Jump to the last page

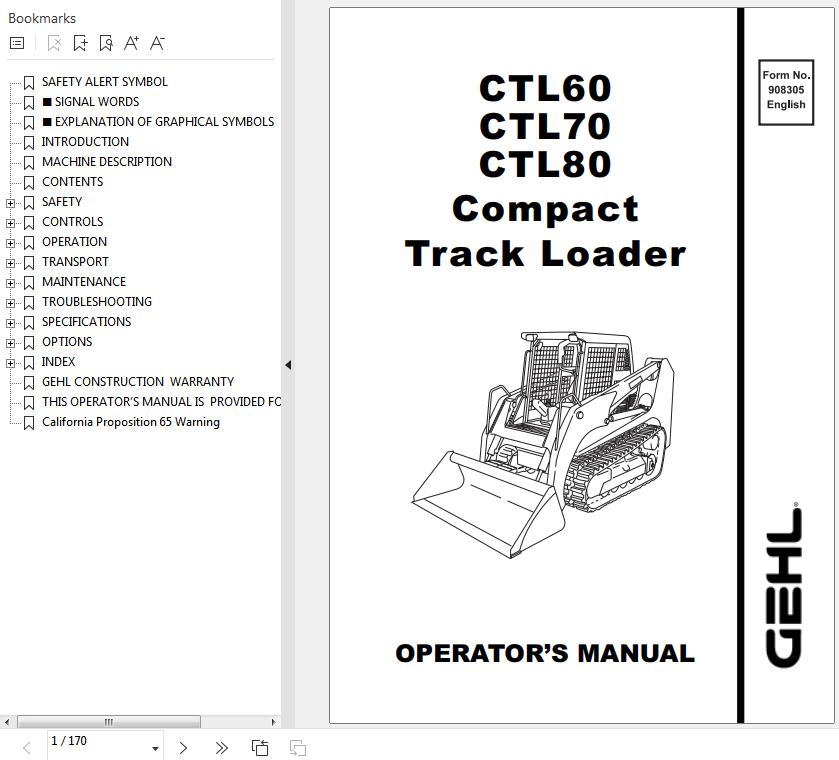pos(221,748)
